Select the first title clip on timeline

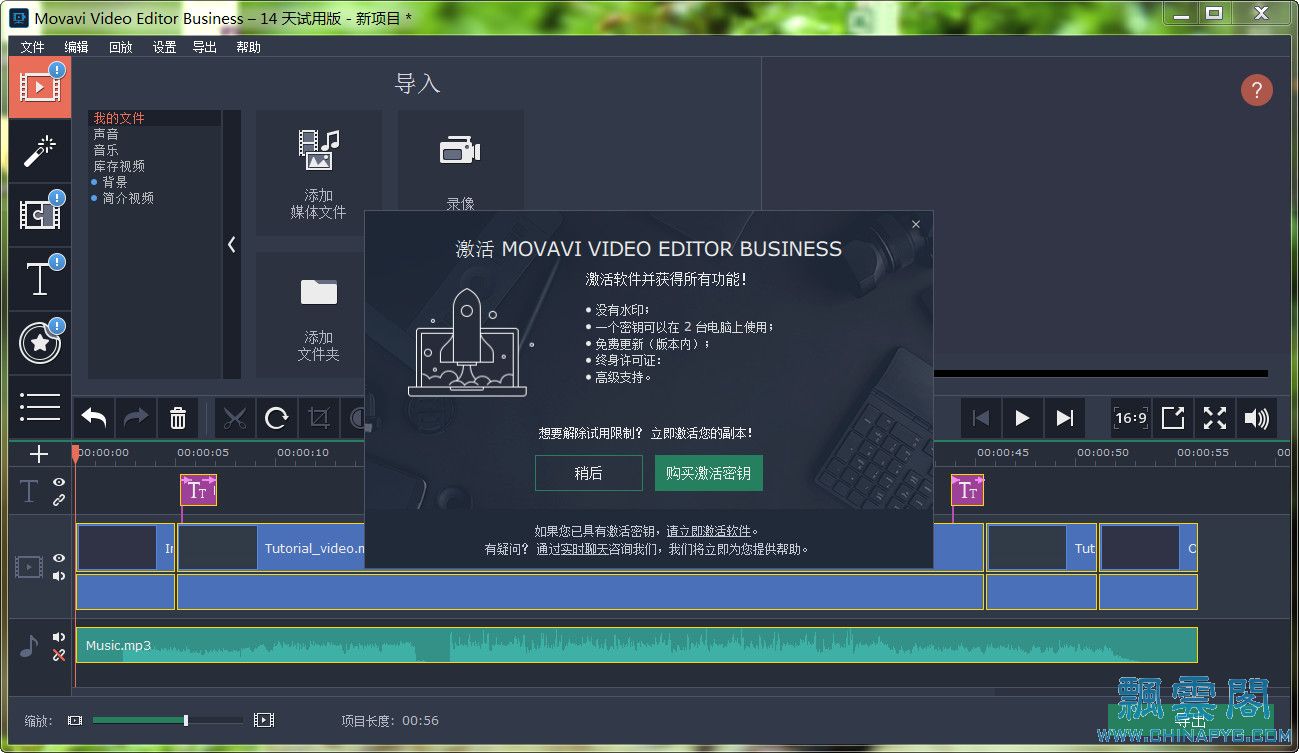[198, 490]
